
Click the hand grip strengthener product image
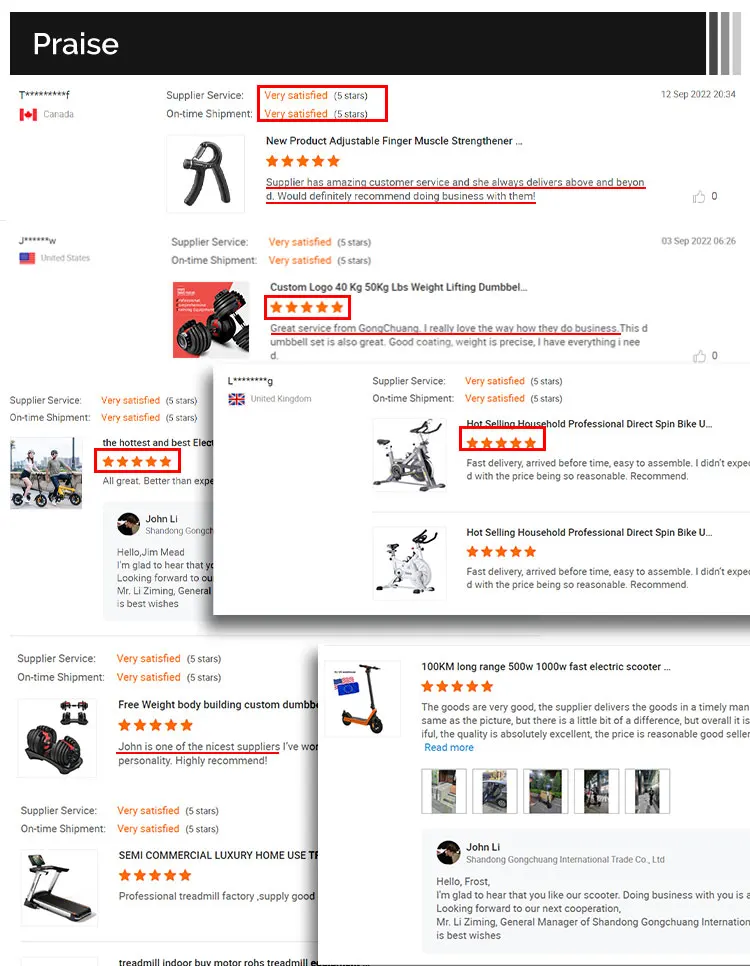[206, 174]
